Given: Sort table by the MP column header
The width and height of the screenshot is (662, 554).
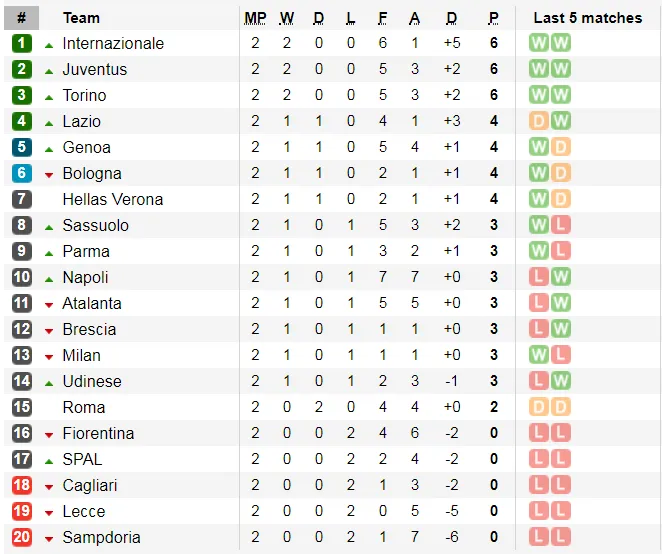Looking at the screenshot, I should [x=255, y=18].
